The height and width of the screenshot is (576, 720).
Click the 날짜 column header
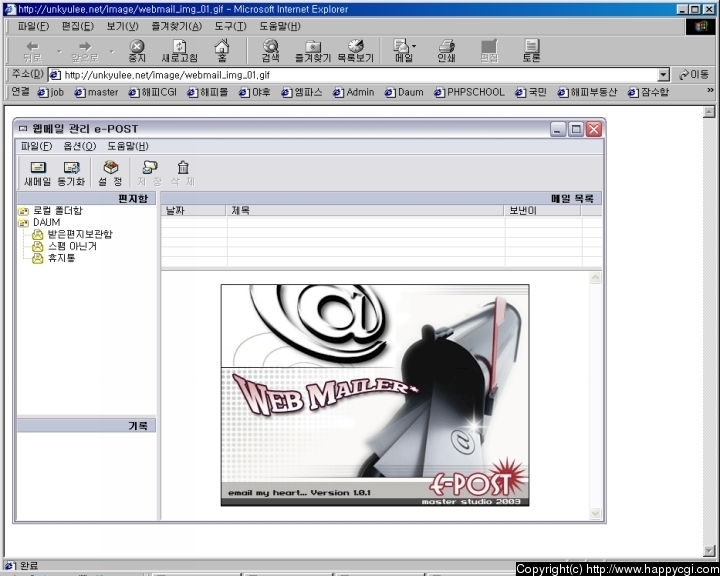click(x=194, y=210)
